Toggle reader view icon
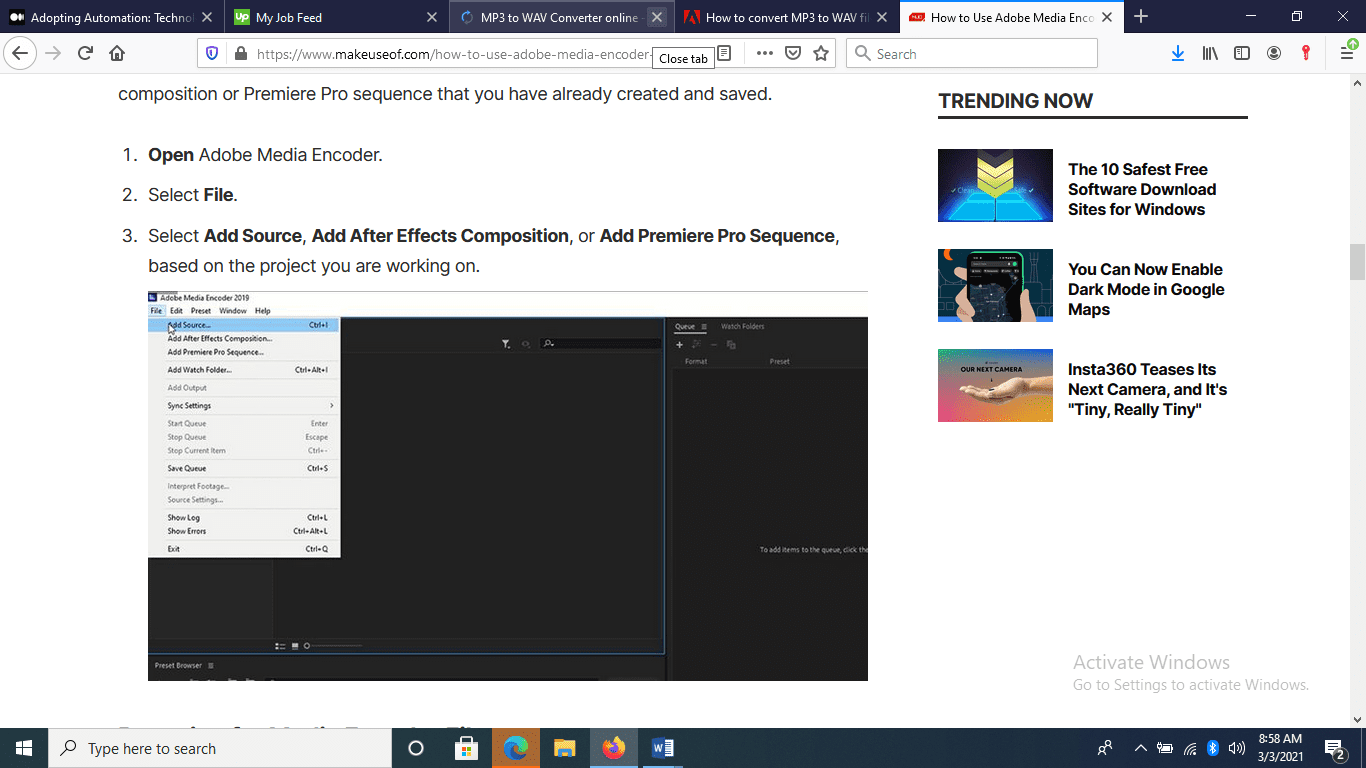The width and height of the screenshot is (1366, 768). coord(725,54)
